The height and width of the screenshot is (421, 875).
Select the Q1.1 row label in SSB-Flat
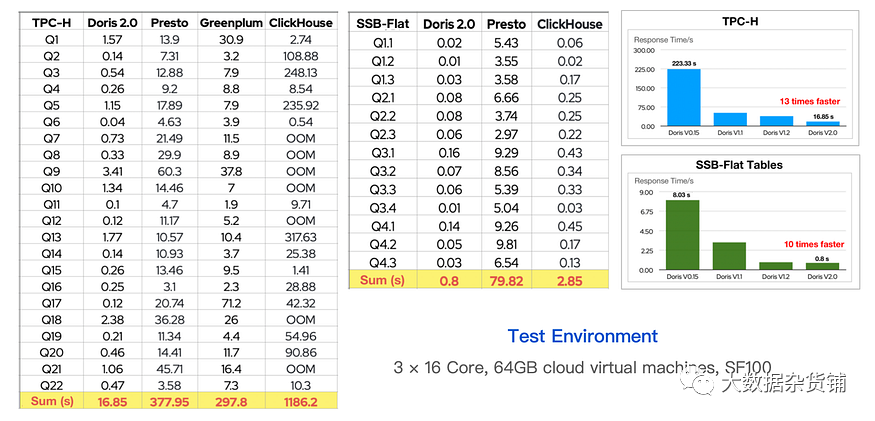pyautogui.click(x=383, y=43)
